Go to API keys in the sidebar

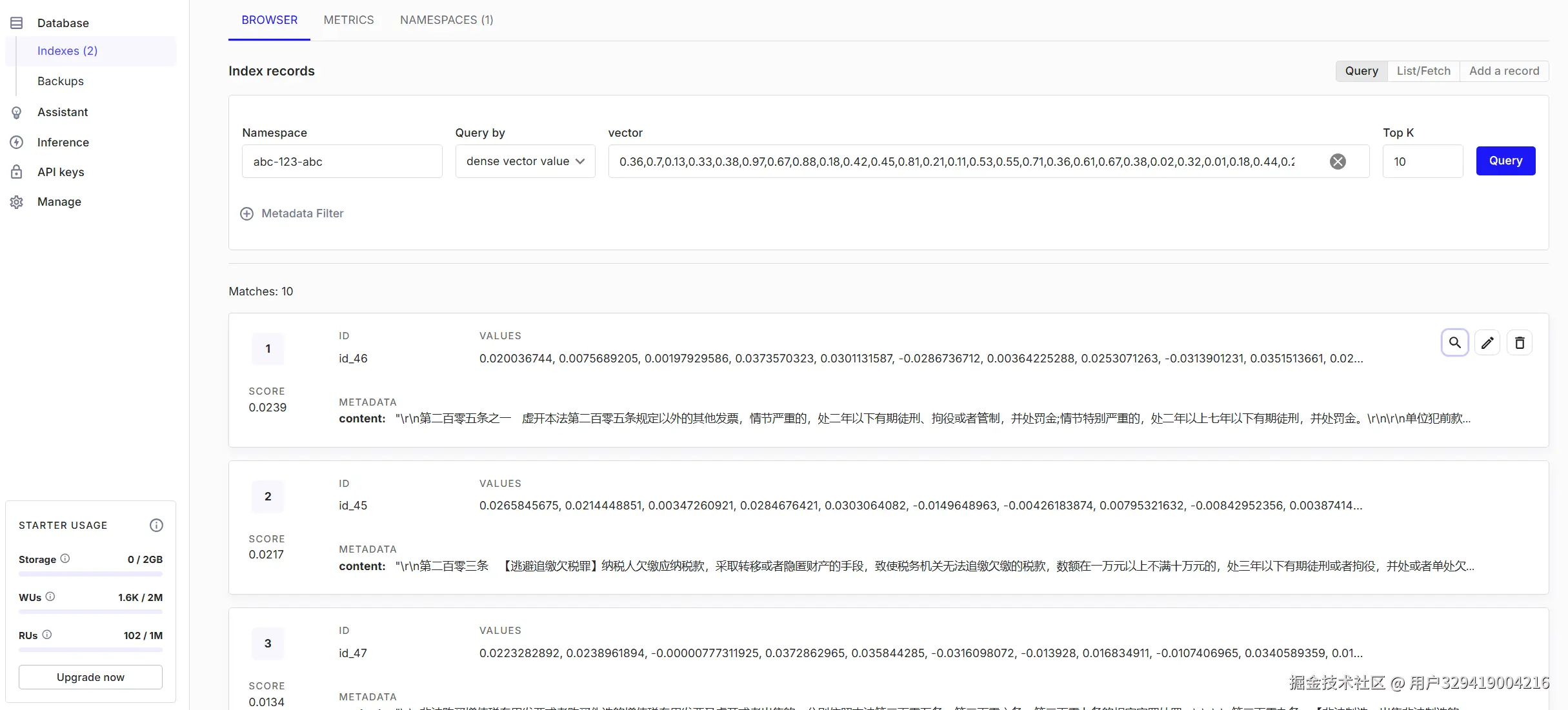[61, 172]
